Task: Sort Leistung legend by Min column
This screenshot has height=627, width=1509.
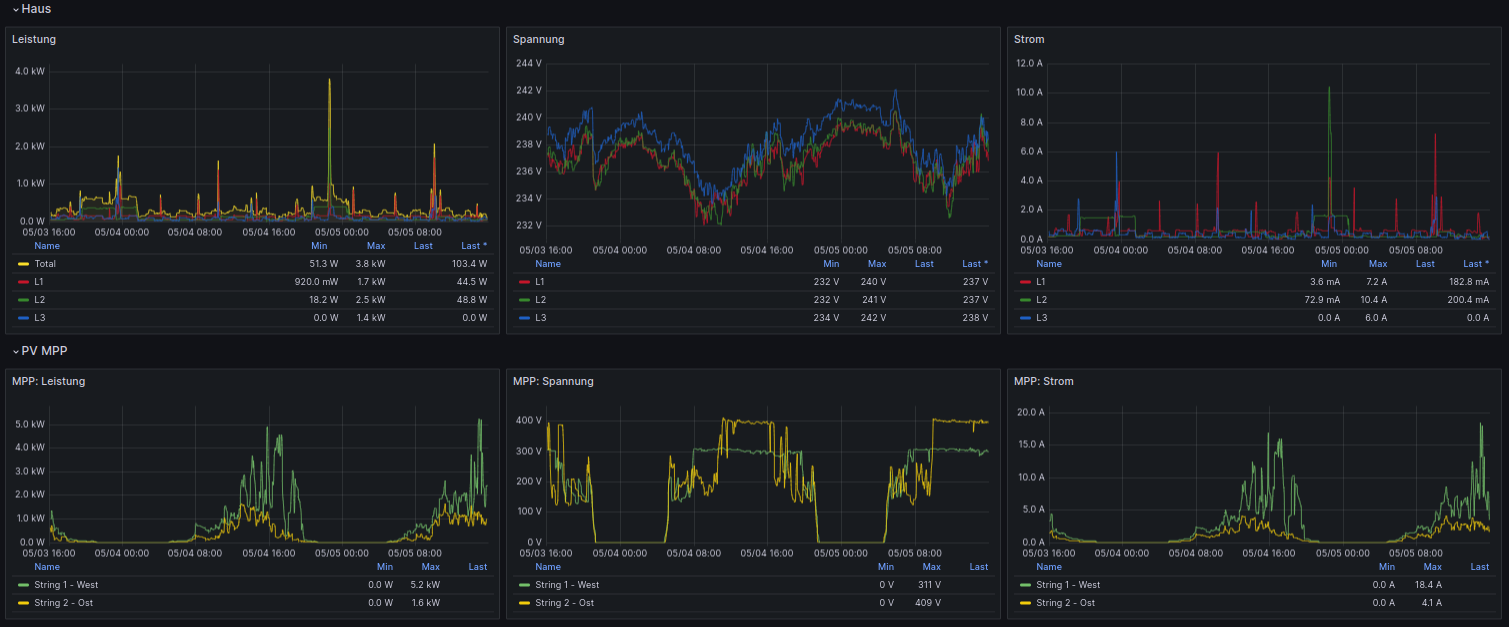Action: pos(319,245)
